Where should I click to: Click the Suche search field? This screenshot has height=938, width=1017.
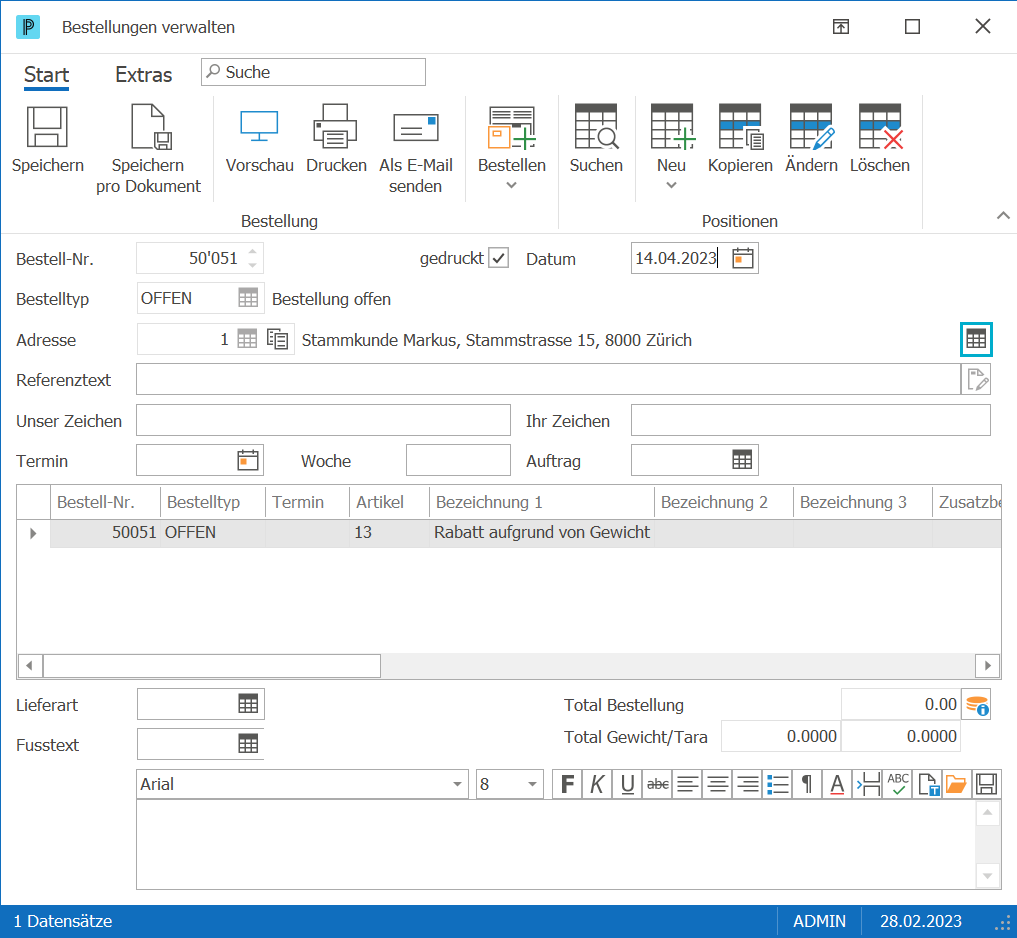[x=313, y=72]
